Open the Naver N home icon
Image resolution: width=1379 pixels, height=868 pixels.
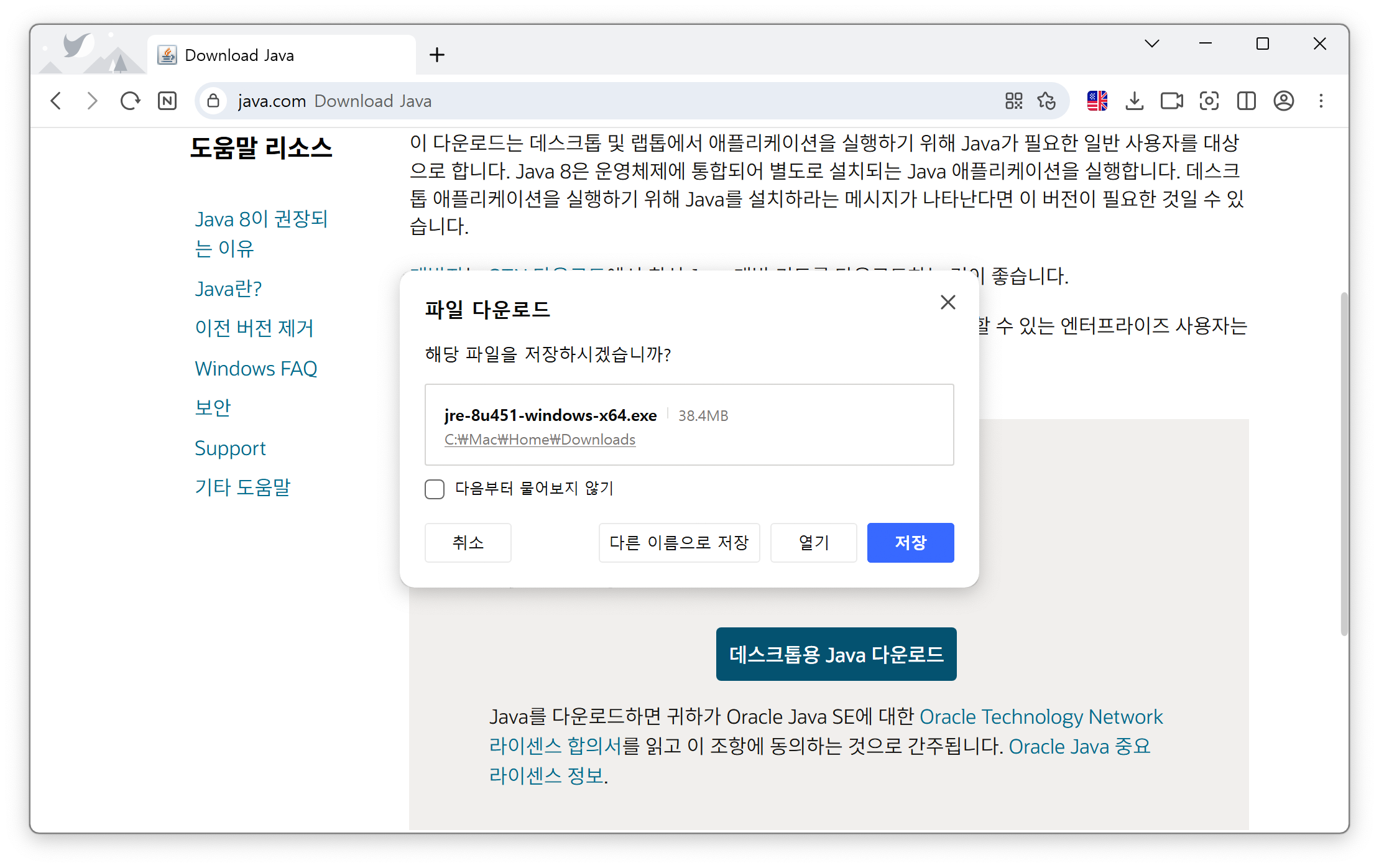pos(167,101)
